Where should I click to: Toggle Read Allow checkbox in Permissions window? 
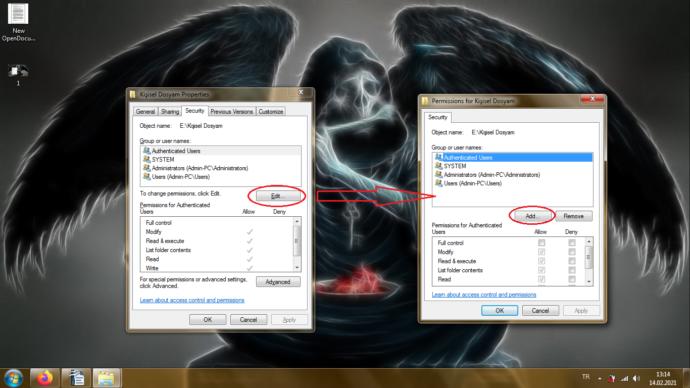click(542, 279)
